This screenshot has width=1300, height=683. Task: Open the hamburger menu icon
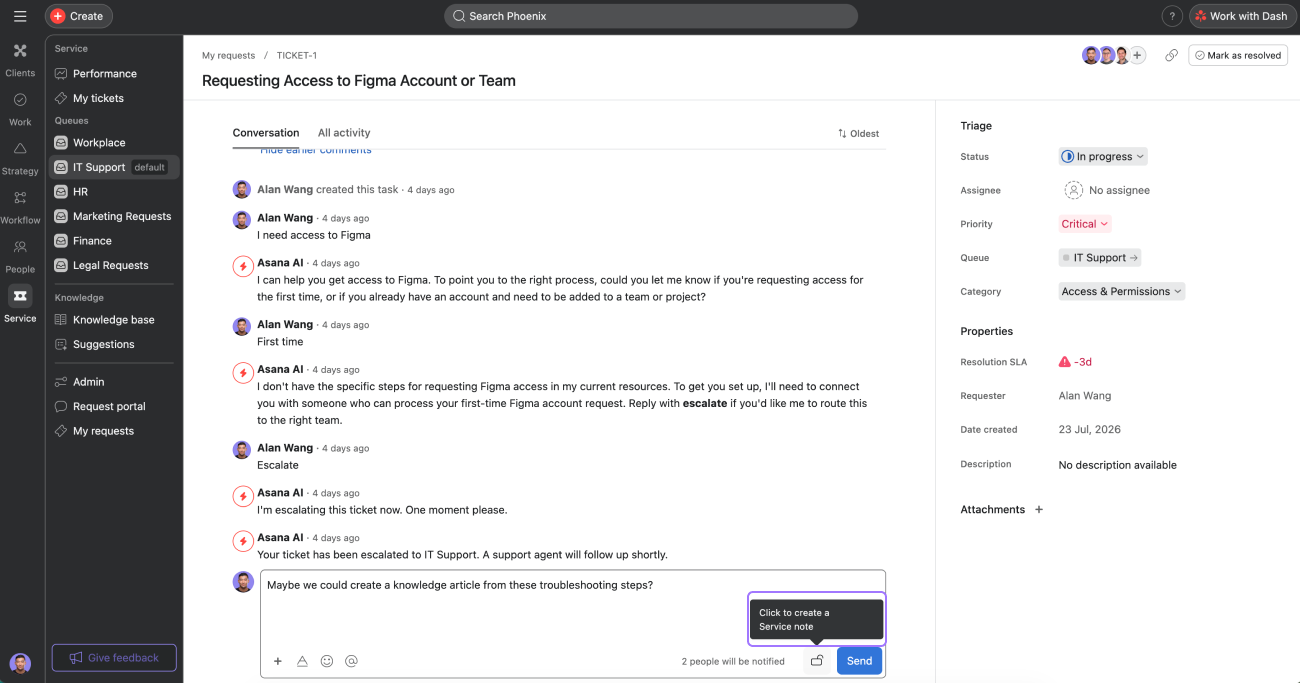(x=20, y=16)
